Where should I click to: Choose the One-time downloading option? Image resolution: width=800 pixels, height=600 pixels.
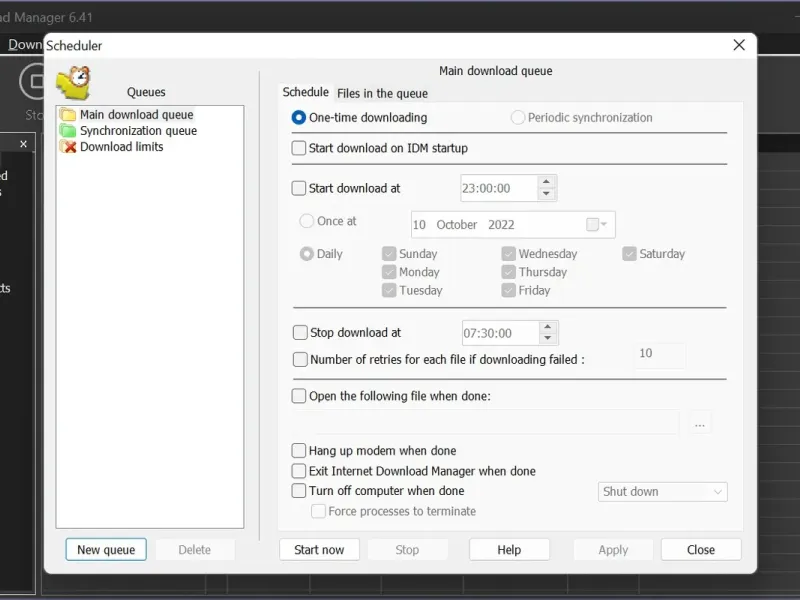pyautogui.click(x=298, y=117)
